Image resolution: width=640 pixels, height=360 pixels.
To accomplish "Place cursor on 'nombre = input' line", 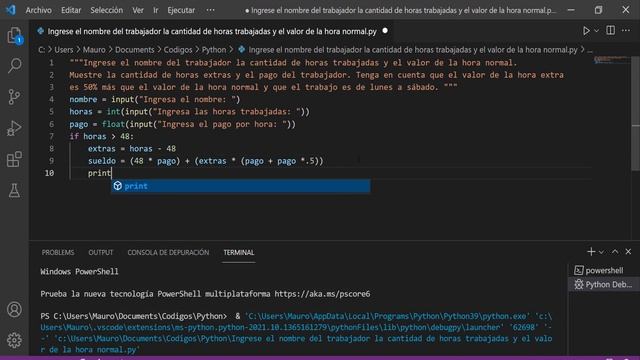I will click(x=155, y=100).
